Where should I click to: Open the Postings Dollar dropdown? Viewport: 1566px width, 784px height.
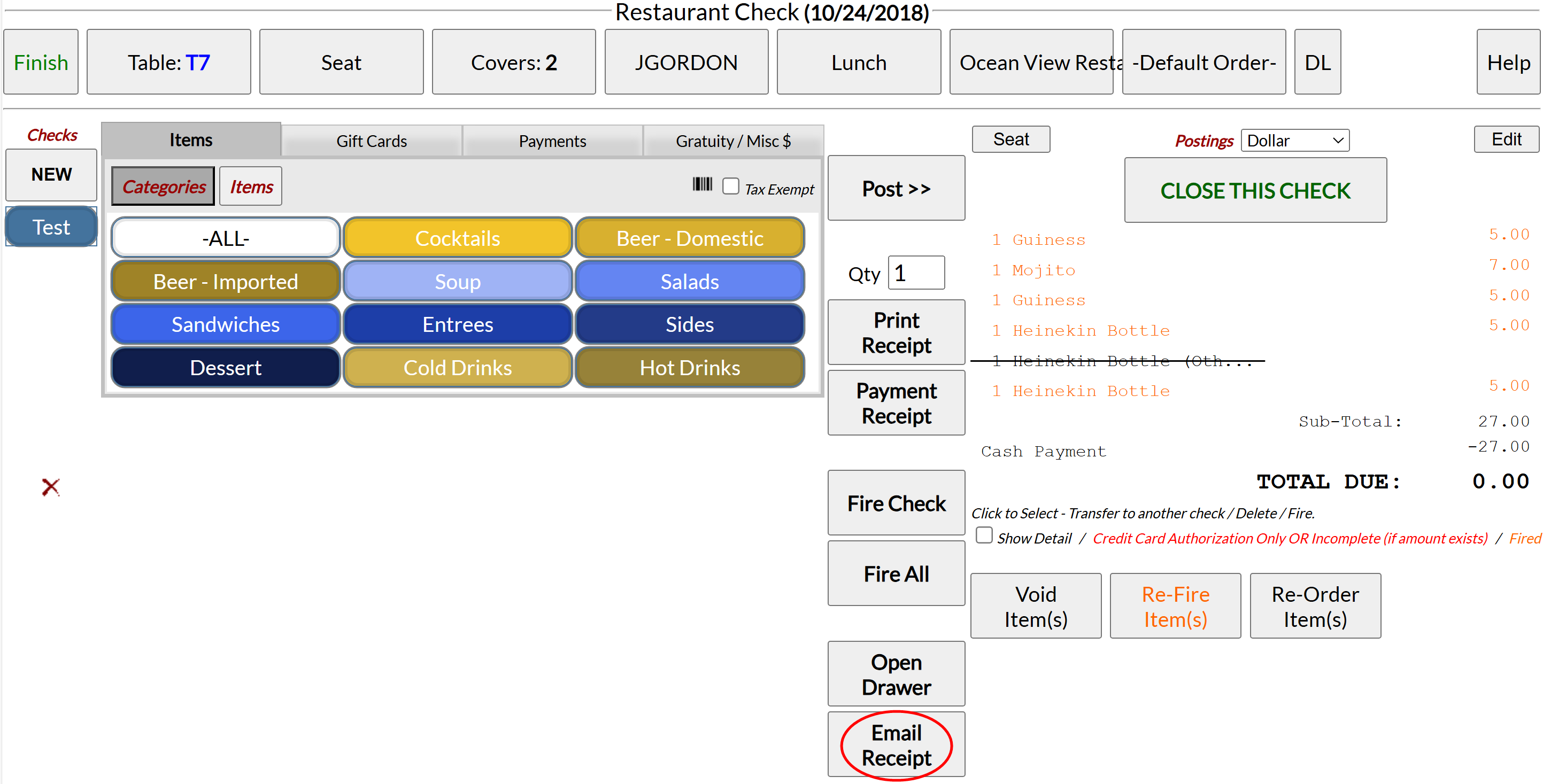(1294, 141)
